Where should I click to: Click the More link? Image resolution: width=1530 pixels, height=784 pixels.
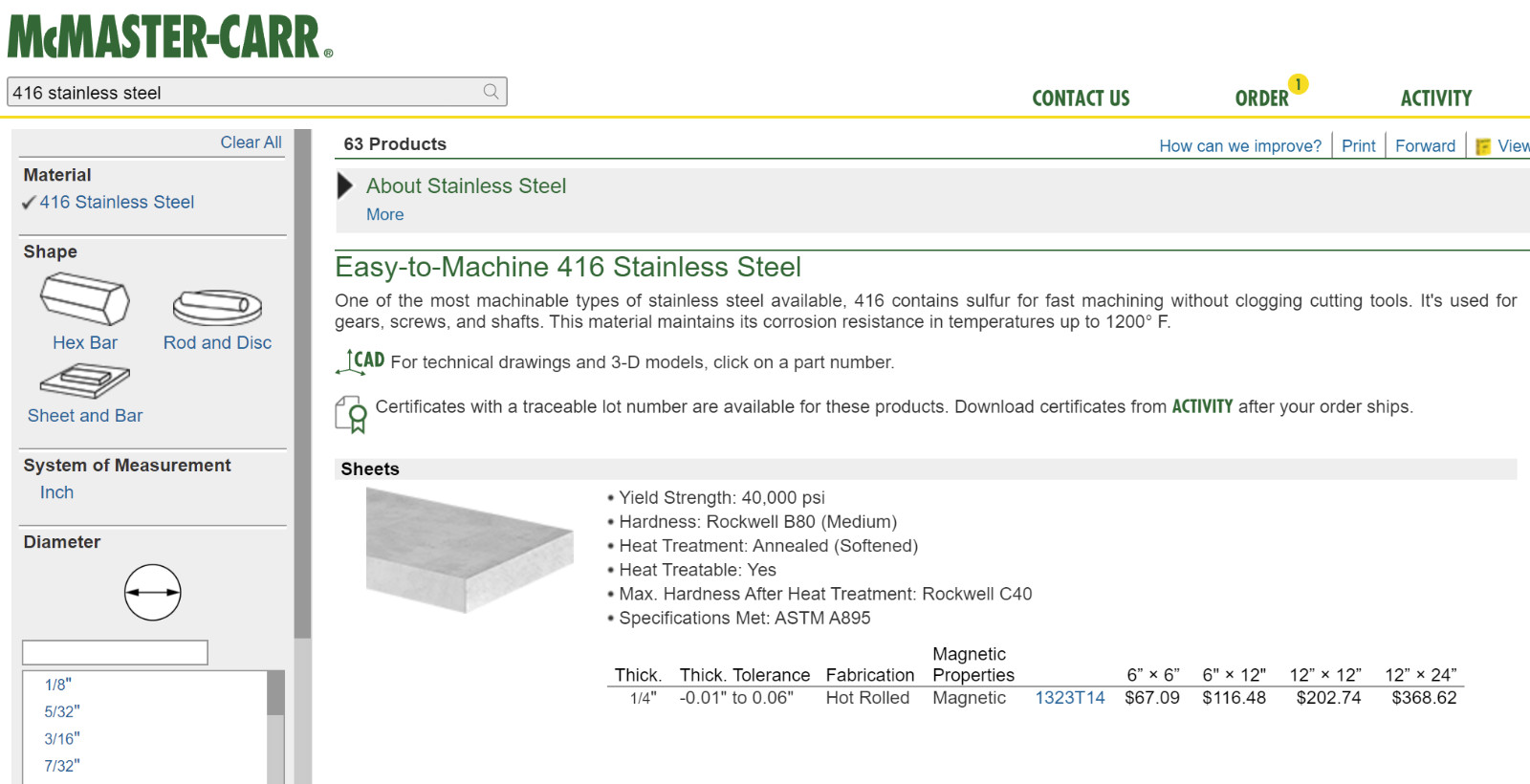tap(384, 214)
